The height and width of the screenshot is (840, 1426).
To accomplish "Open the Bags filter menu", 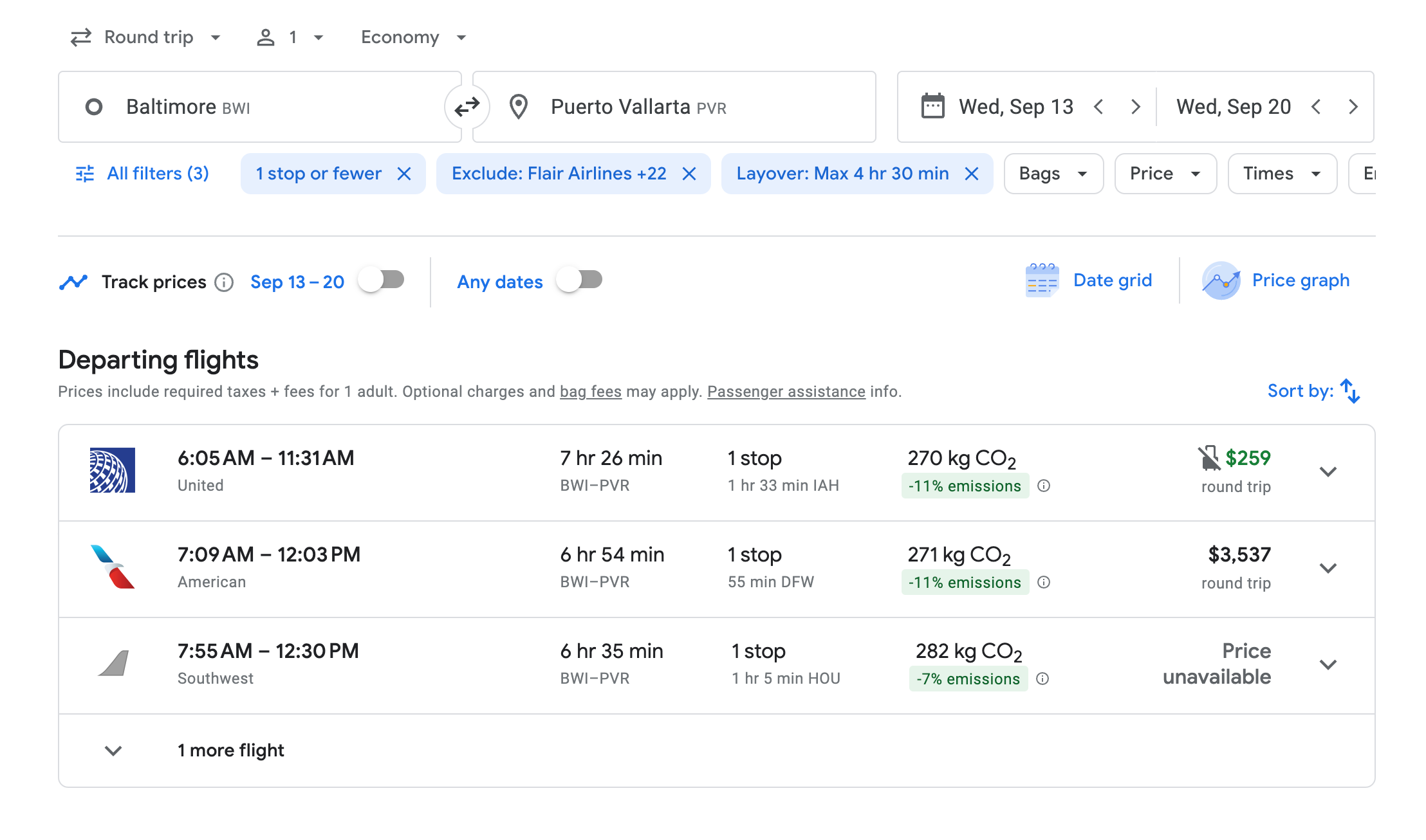I will pyautogui.click(x=1053, y=174).
